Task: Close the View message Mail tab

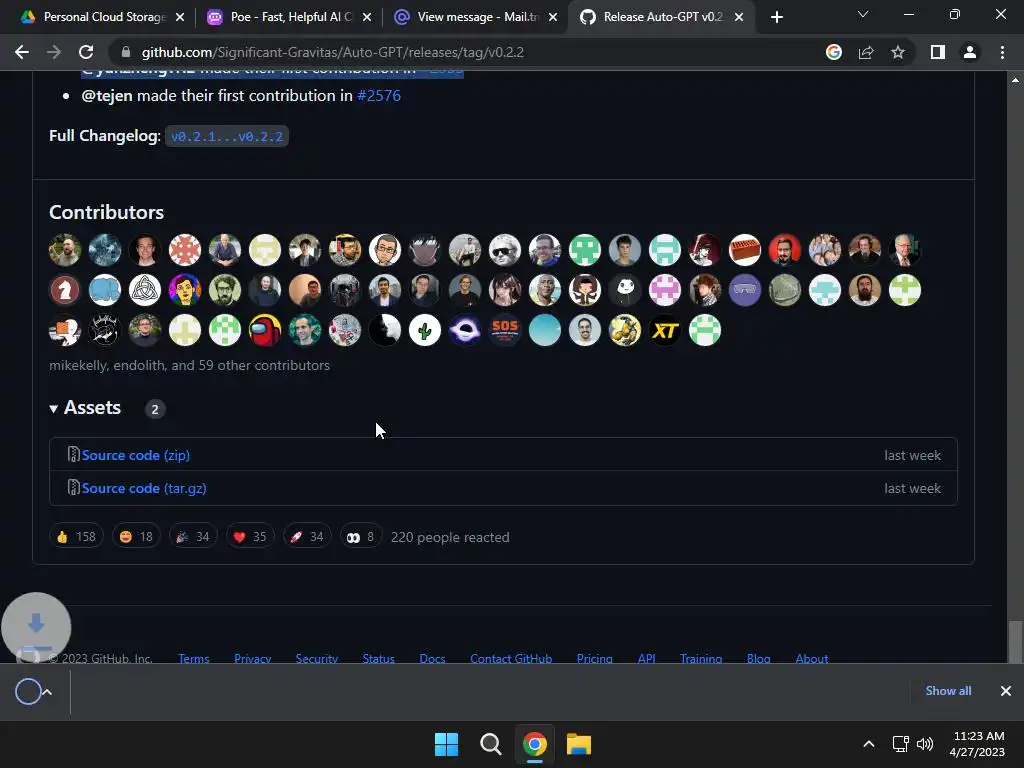Action: (553, 18)
